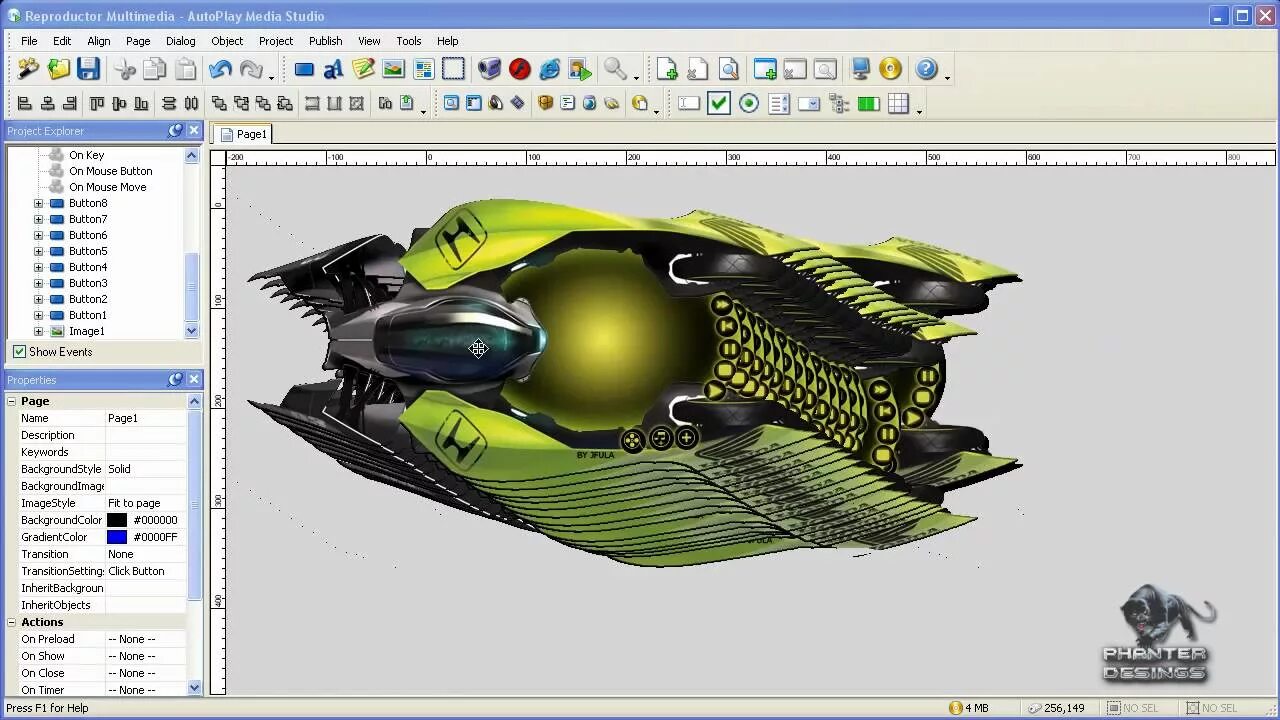Add a new dialog with the window-plus icon
Image resolution: width=1280 pixels, height=720 pixels.
765,69
